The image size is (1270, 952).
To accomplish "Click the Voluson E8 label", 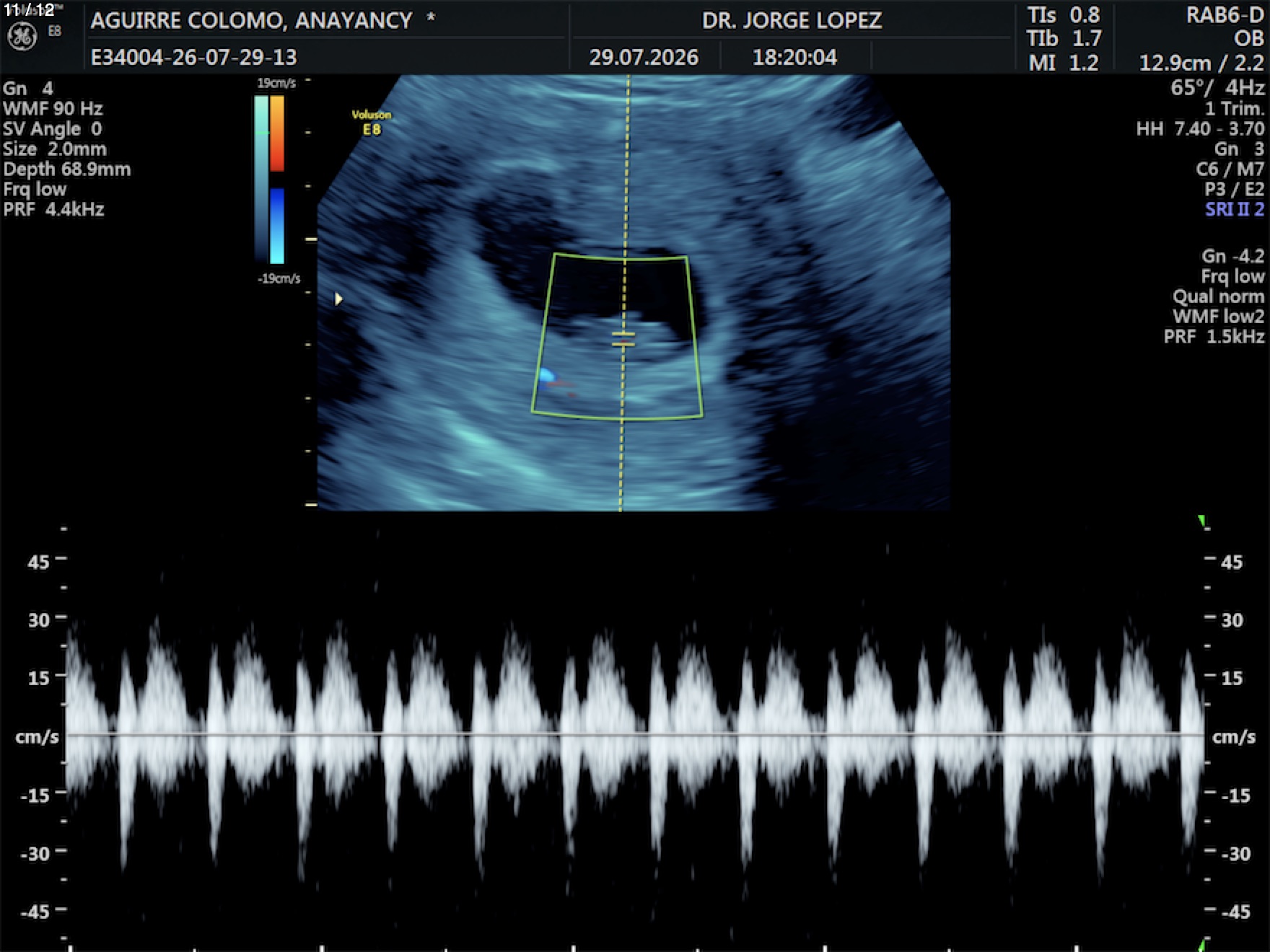I will 372,123.
